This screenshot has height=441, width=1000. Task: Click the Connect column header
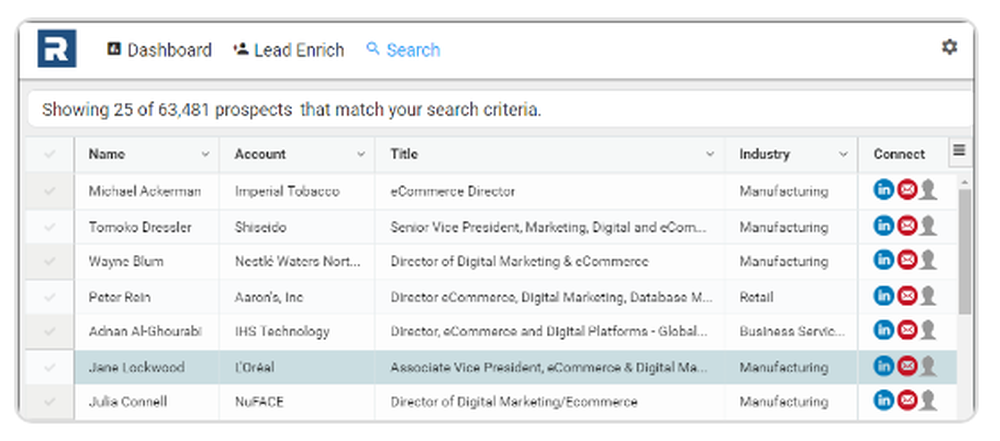click(899, 154)
